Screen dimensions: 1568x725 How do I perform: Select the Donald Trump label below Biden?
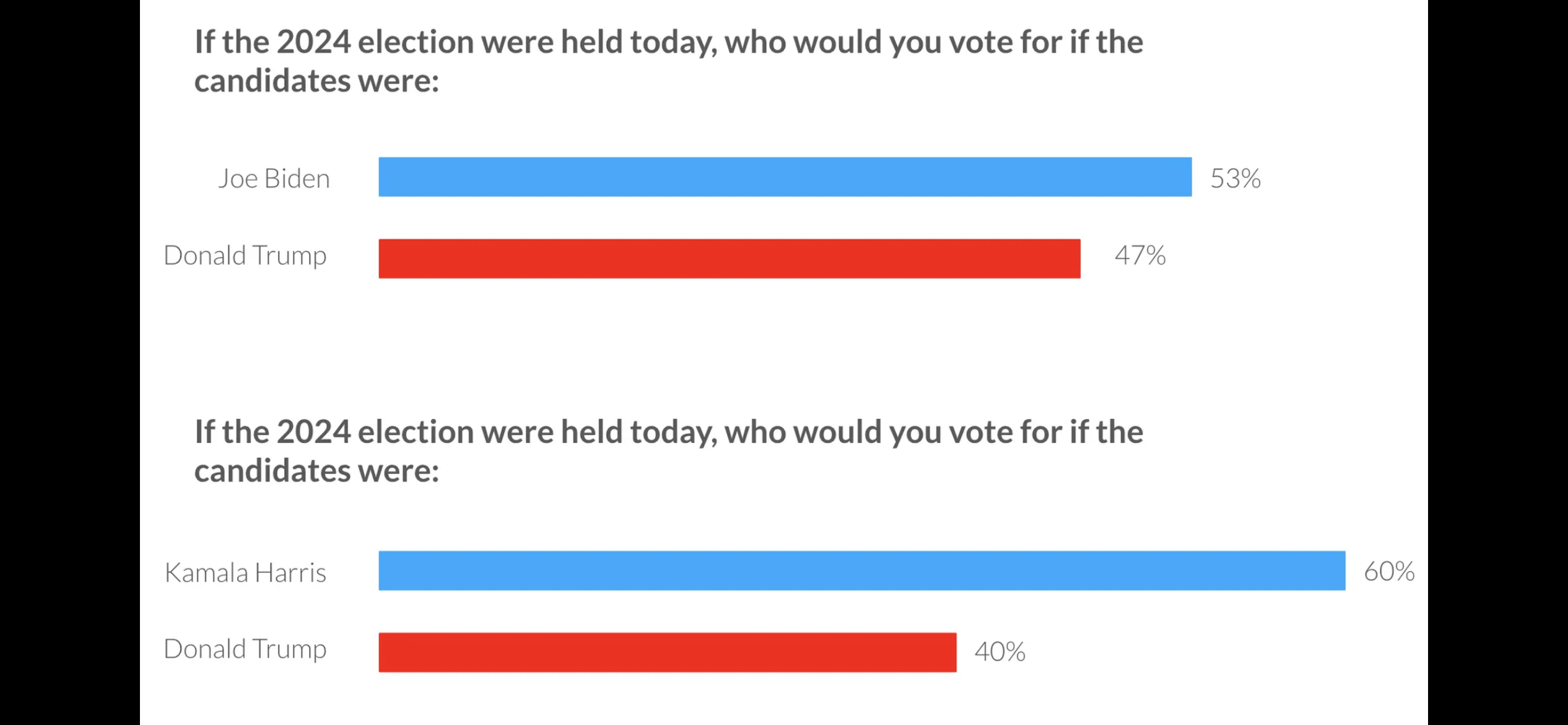coord(245,255)
